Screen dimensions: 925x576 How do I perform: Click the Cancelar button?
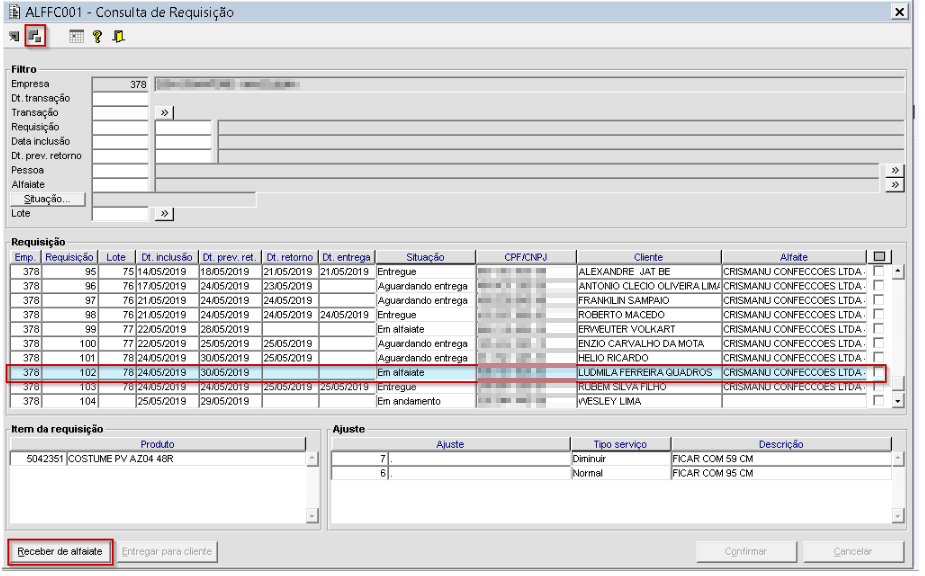[853, 551]
